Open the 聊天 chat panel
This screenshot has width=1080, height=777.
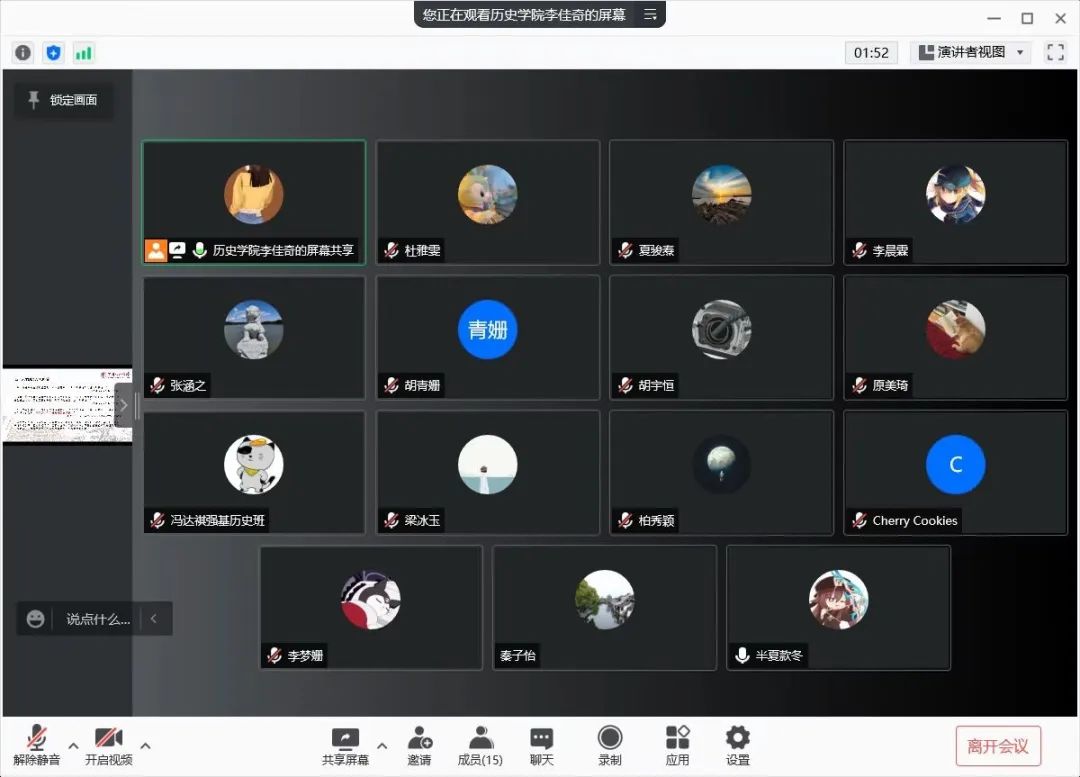541,745
